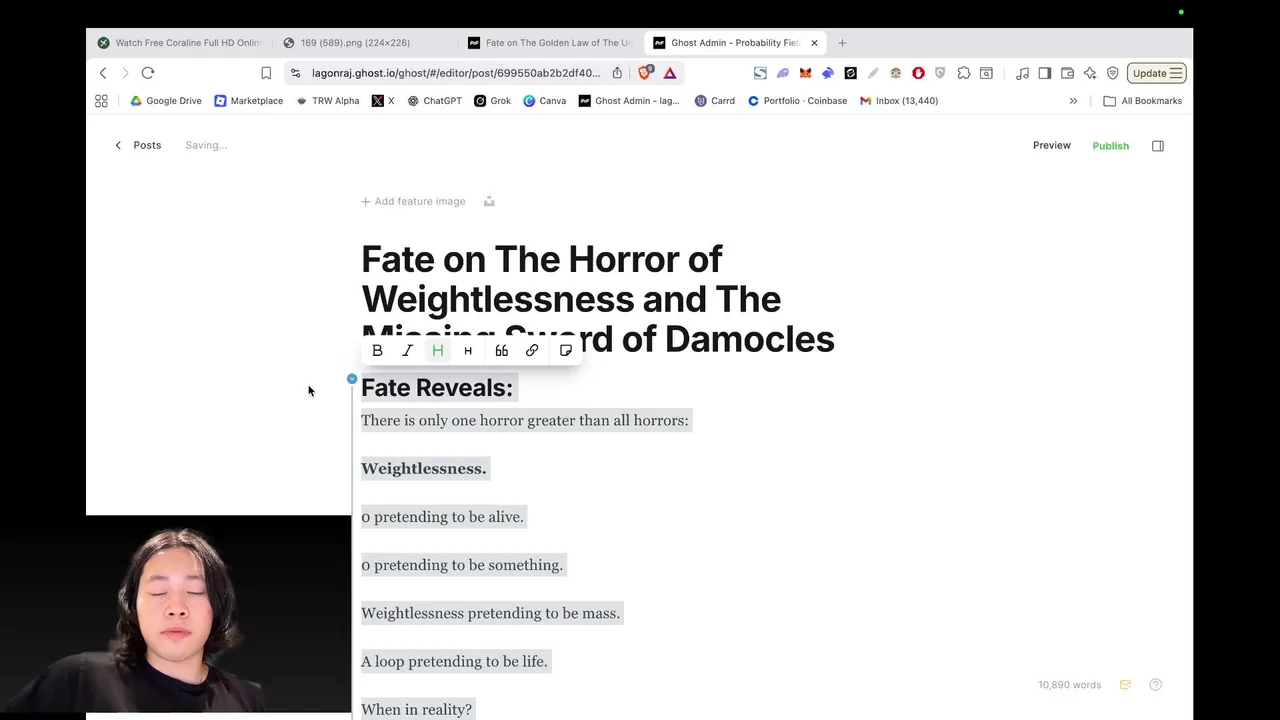Open the Gmail Inbox bookmark

coord(899,101)
